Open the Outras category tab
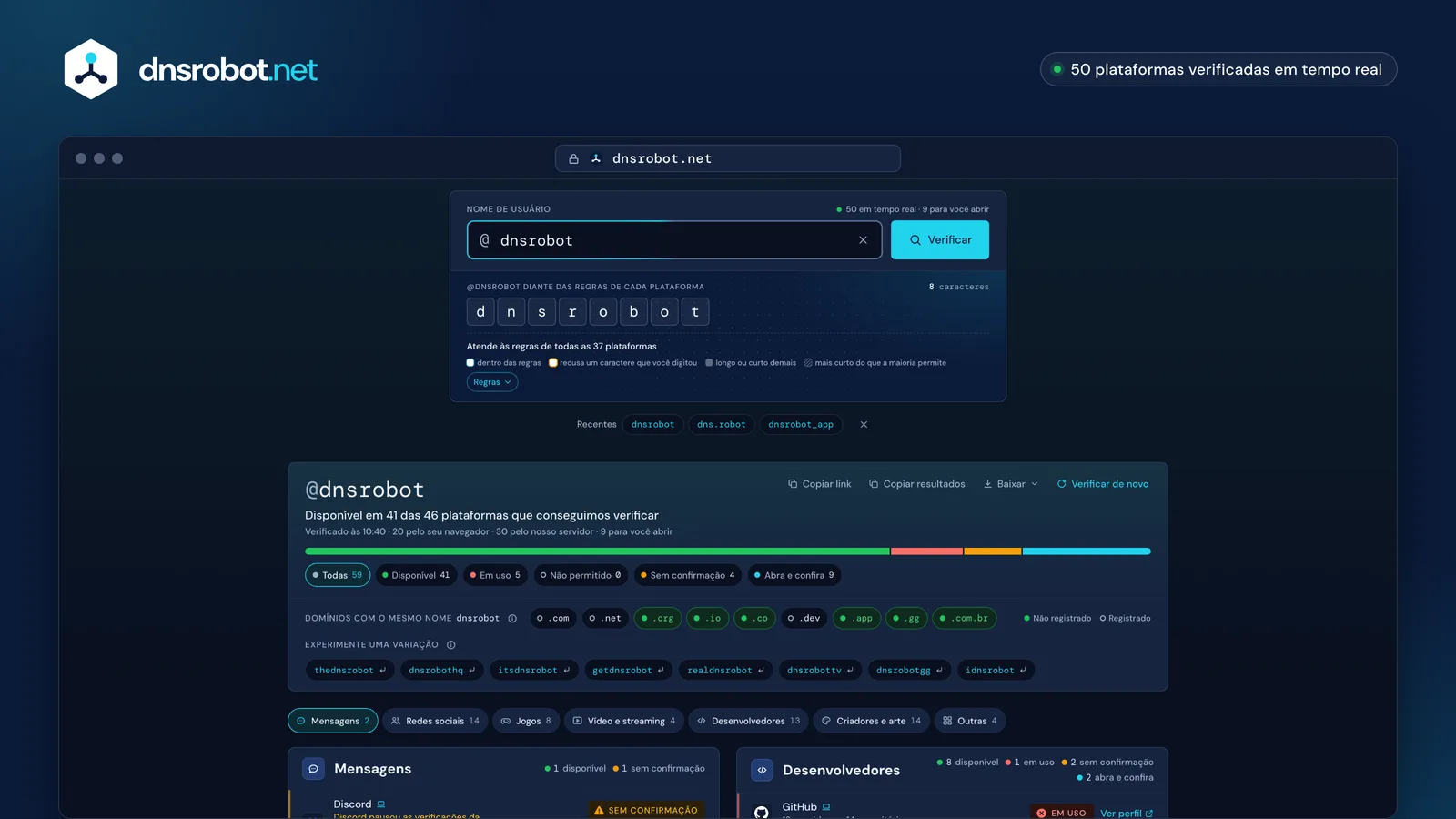Image resolution: width=1456 pixels, height=819 pixels. tap(970, 721)
